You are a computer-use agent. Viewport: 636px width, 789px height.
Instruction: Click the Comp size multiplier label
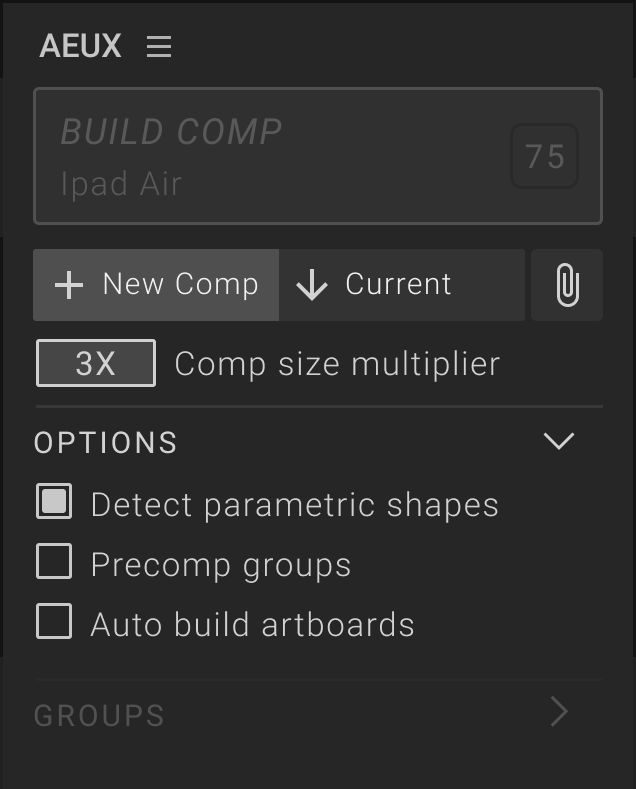pos(337,364)
